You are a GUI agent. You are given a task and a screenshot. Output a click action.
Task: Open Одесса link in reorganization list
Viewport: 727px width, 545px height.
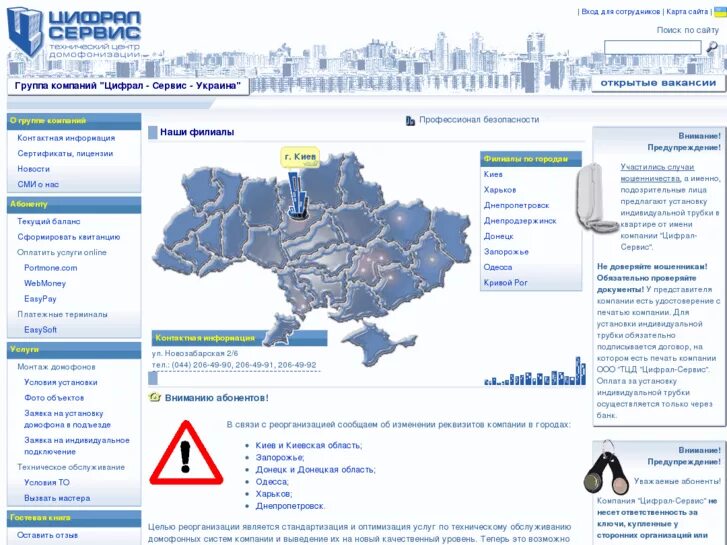click(x=272, y=482)
